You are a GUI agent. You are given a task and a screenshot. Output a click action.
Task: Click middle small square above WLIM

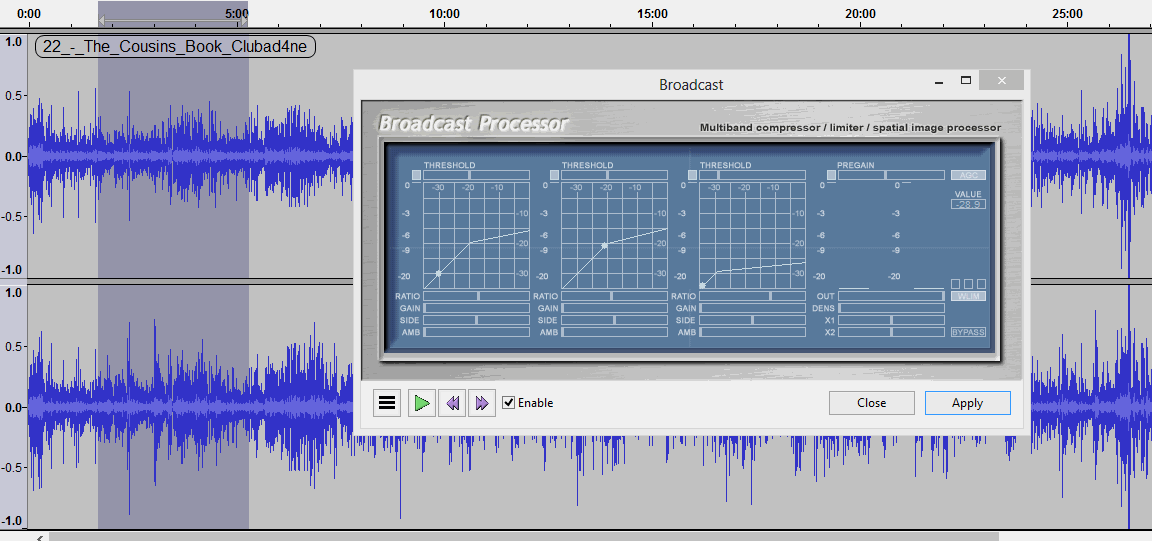tap(968, 284)
